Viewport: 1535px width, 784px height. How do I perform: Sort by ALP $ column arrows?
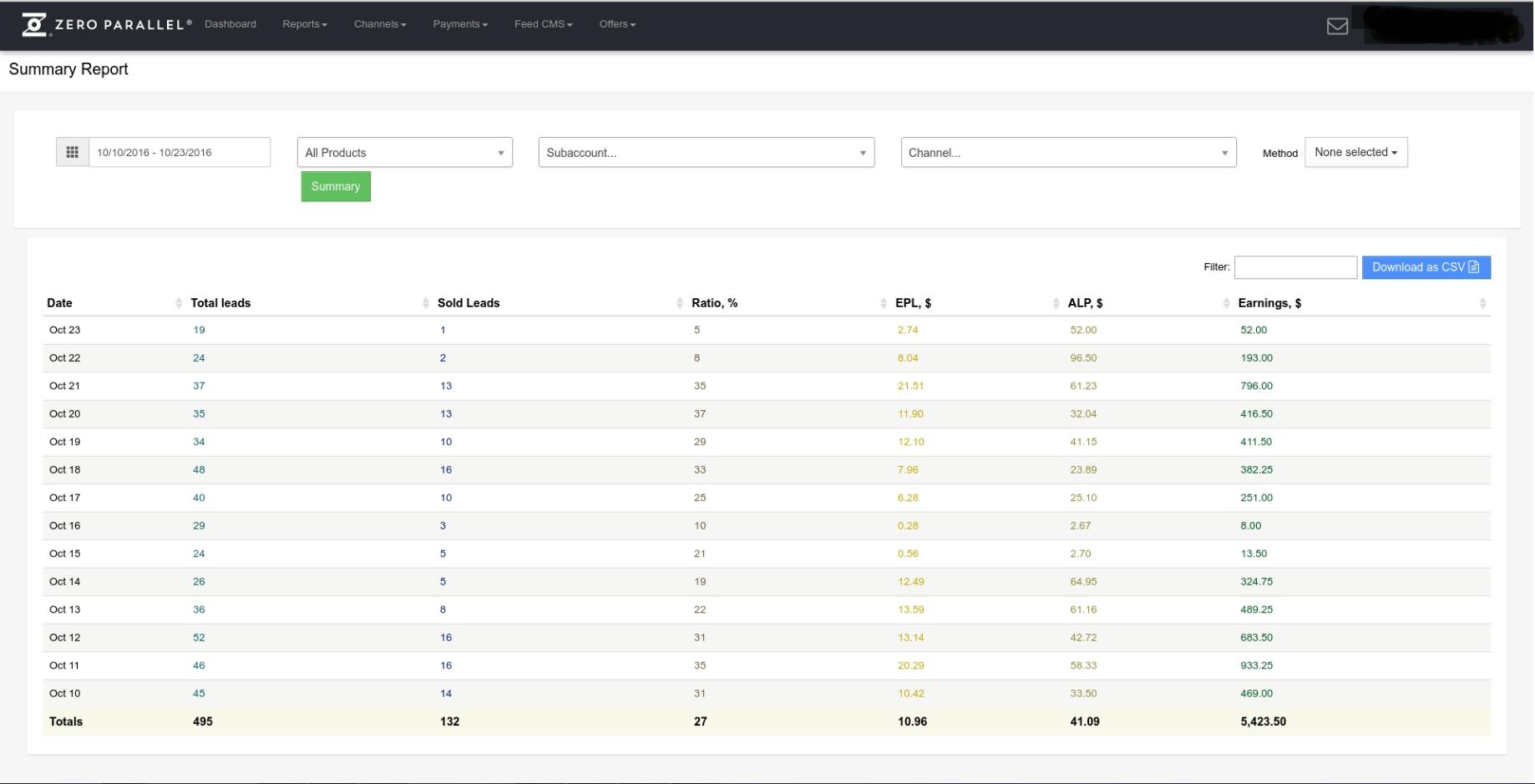pyautogui.click(x=1226, y=303)
